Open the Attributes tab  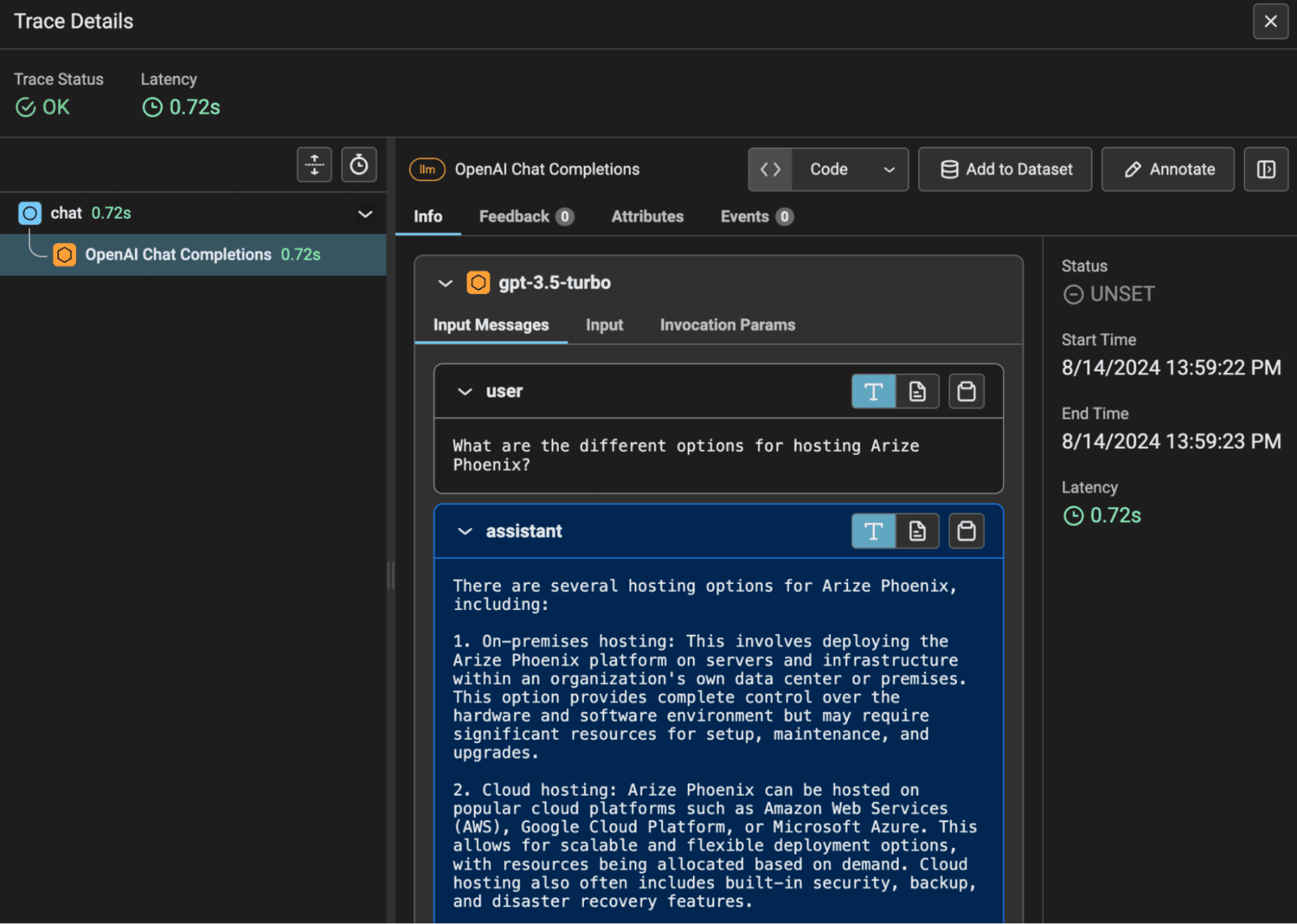tap(647, 216)
